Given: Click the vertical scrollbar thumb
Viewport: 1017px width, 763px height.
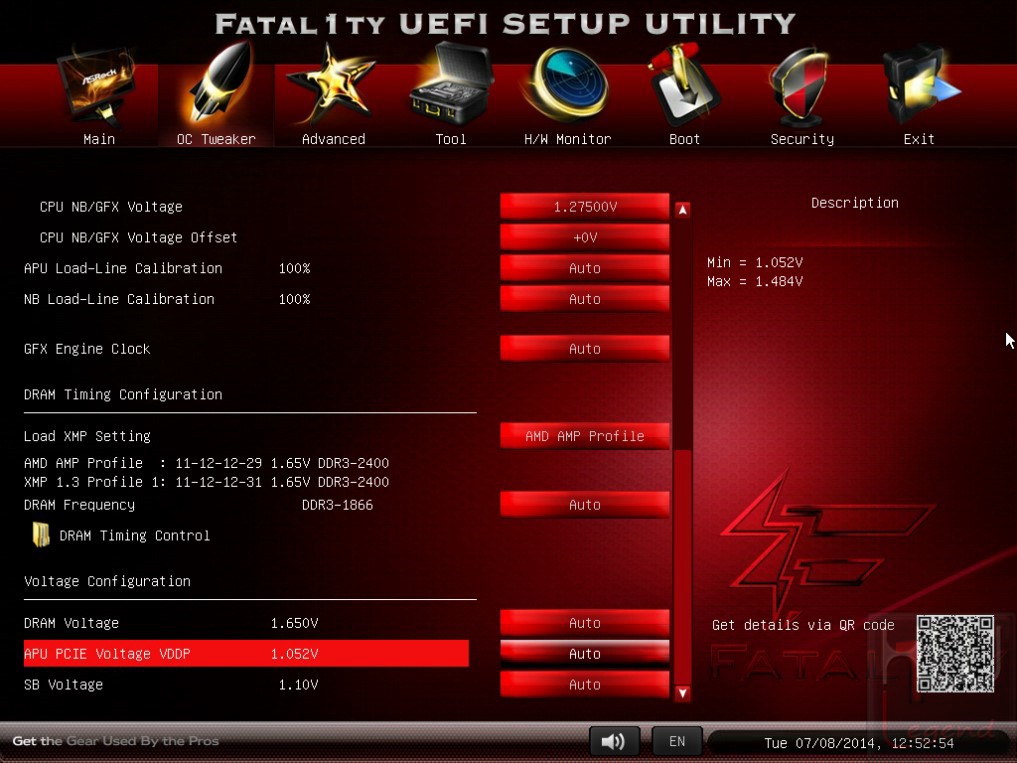Looking at the screenshot, I should pos(682,566).
